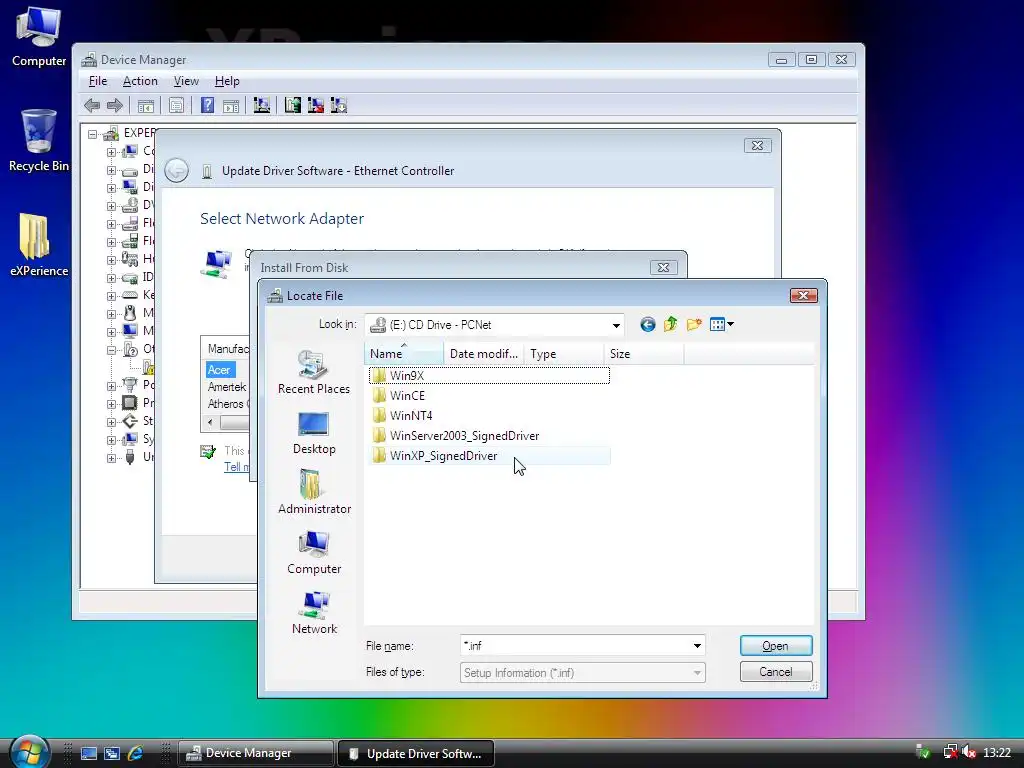
Task: Click Scan for hardware changes toolbar icon
Action: (262, 105)
